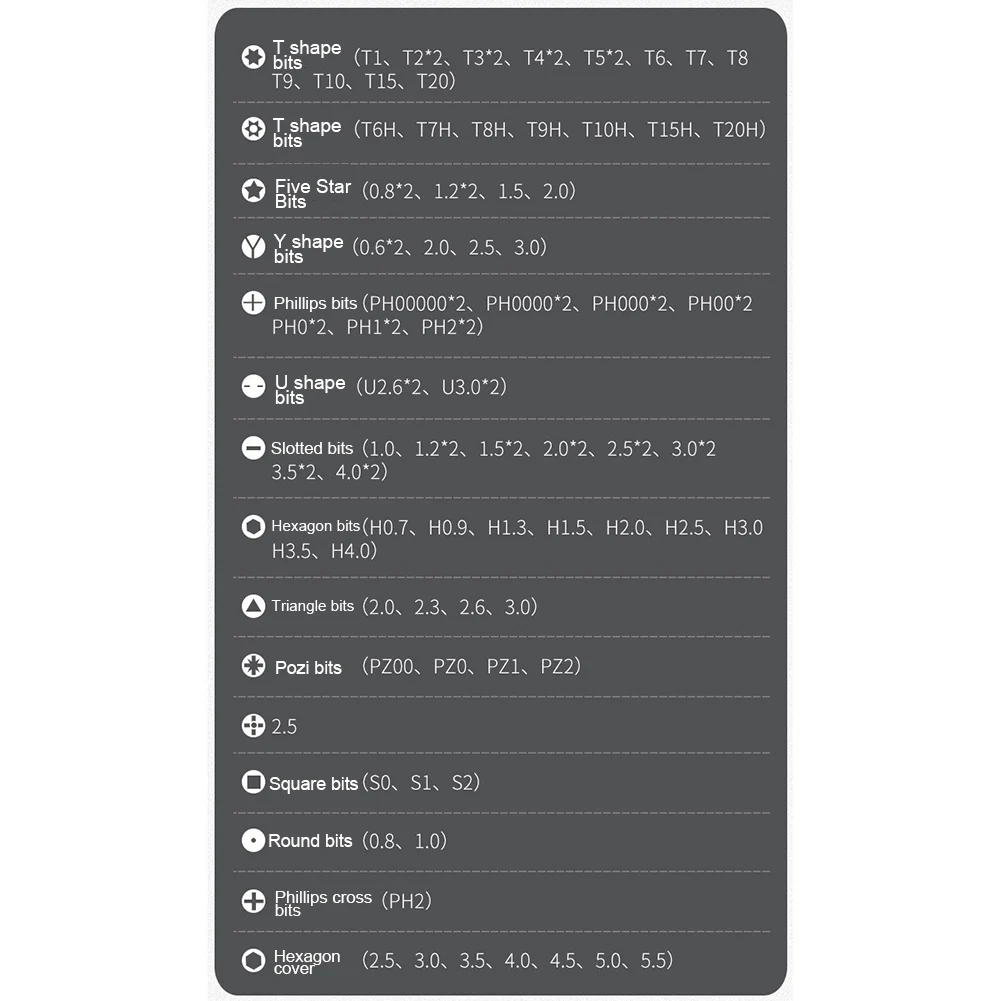The width and height of the screenshot is (1001, 1001).
Task: Click the Hexagon cover icon
Action: (253, 960)
